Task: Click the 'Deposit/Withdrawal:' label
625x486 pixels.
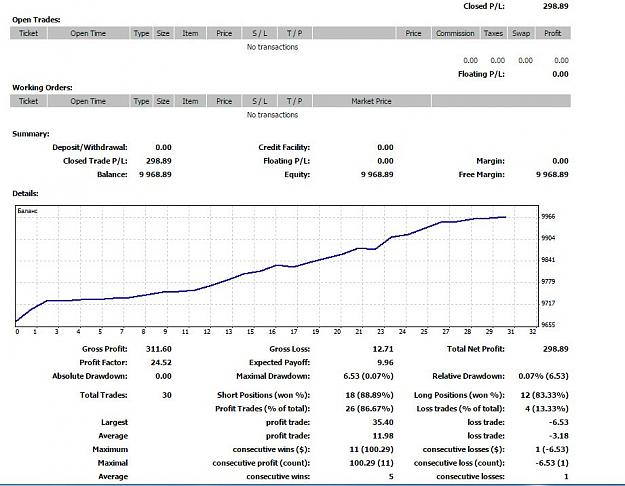Action: [x=90, y=148]
